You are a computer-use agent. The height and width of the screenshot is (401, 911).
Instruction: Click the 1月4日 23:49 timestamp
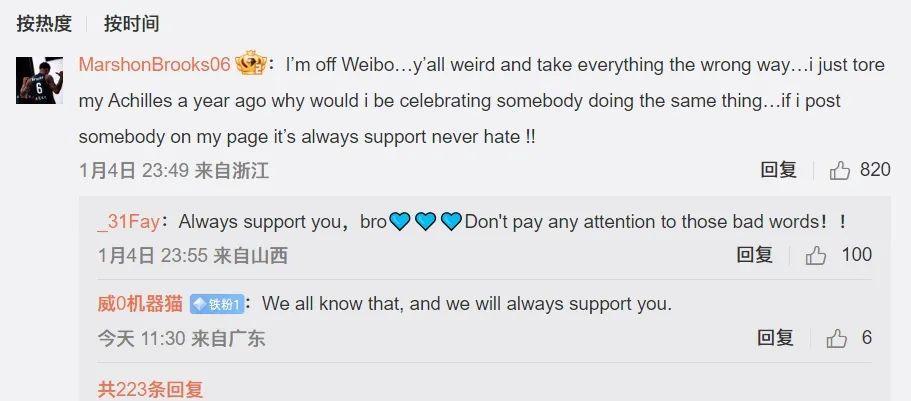pyautogui.click(x=134, y=170)
